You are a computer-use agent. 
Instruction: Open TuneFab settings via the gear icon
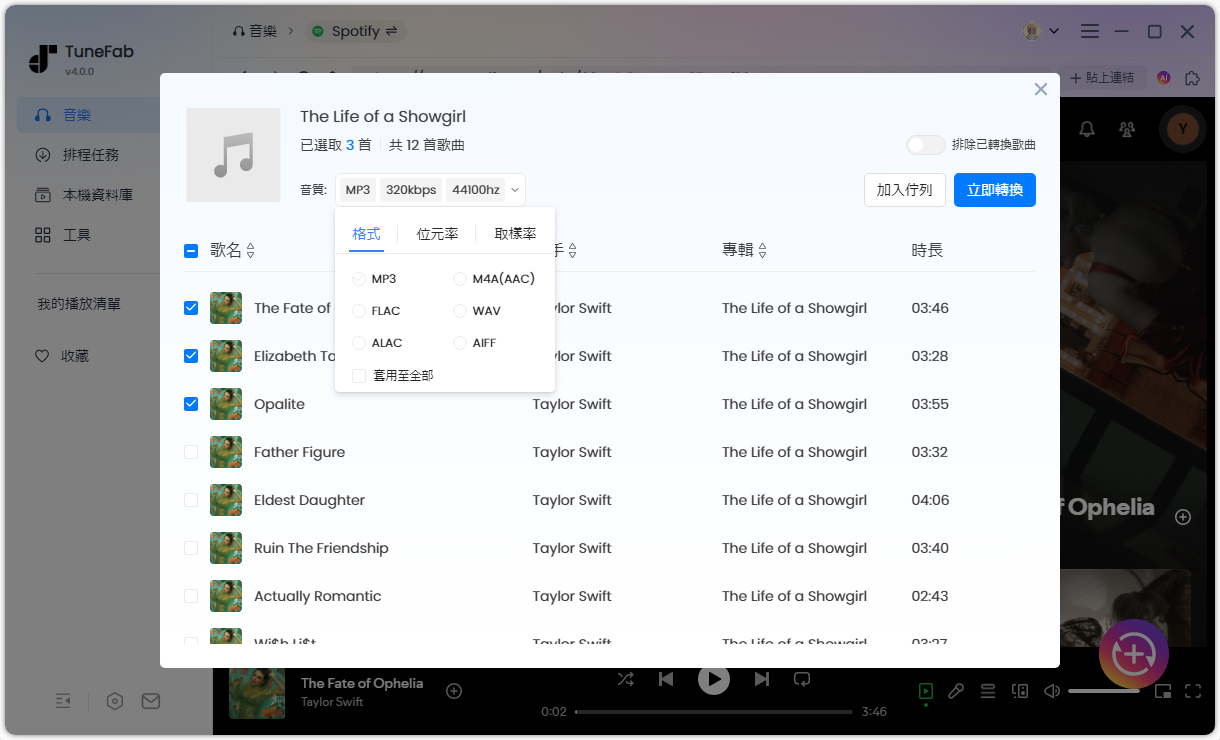[x=114, y=701]
